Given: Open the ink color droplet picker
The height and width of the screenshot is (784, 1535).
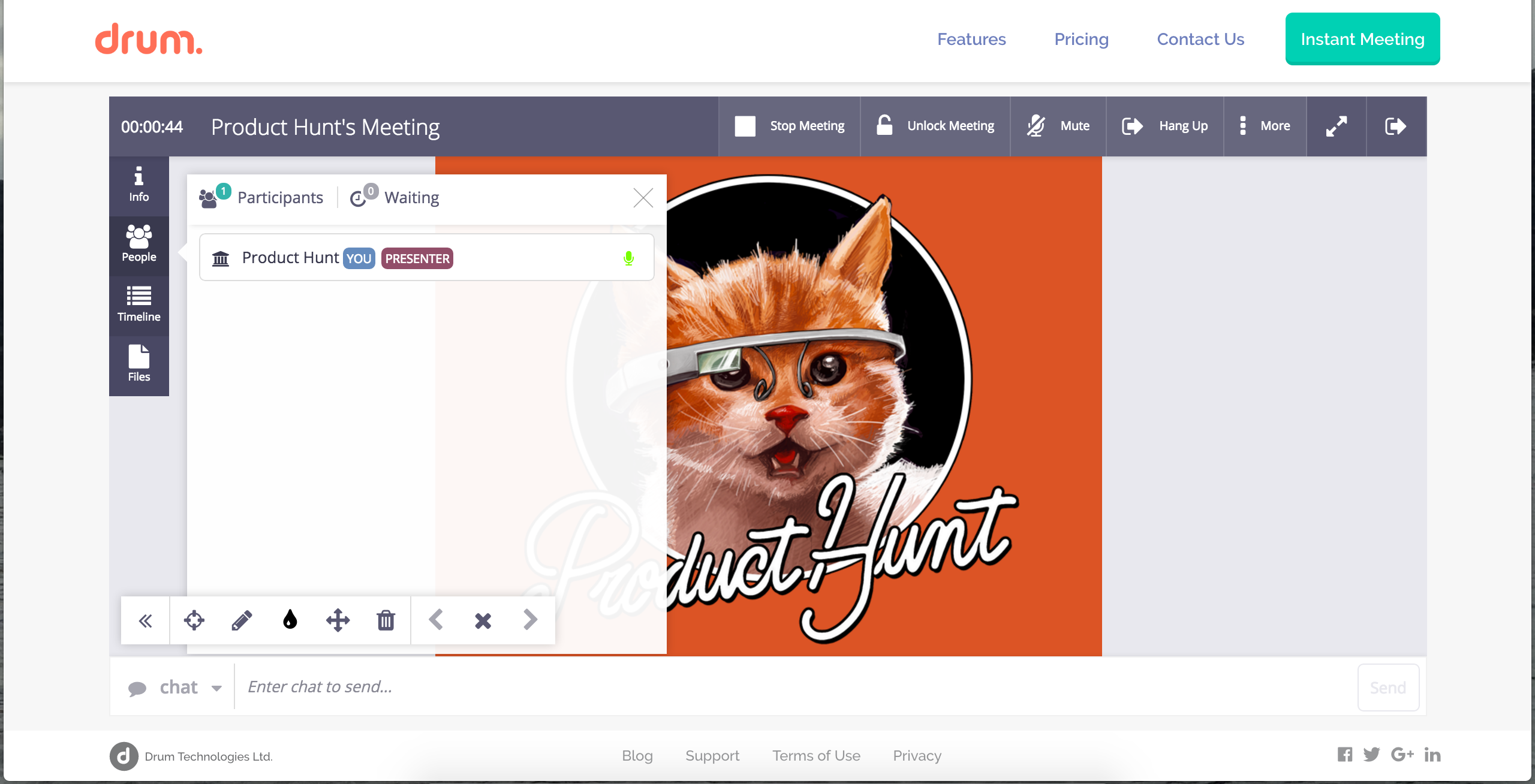Looking at the screenshot, I should (290, 620).
